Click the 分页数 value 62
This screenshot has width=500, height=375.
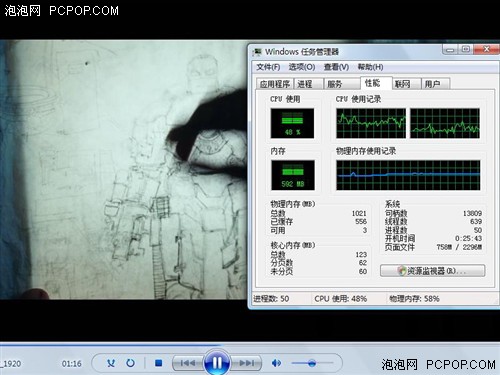(x=363, y=263)
